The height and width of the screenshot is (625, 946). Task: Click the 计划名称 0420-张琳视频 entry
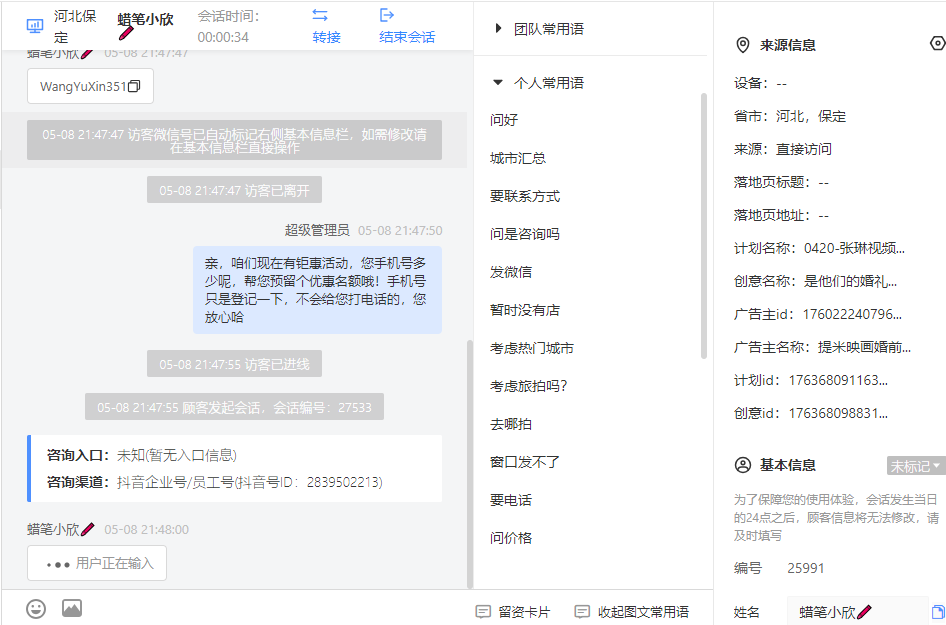click(x=819, y=249)
